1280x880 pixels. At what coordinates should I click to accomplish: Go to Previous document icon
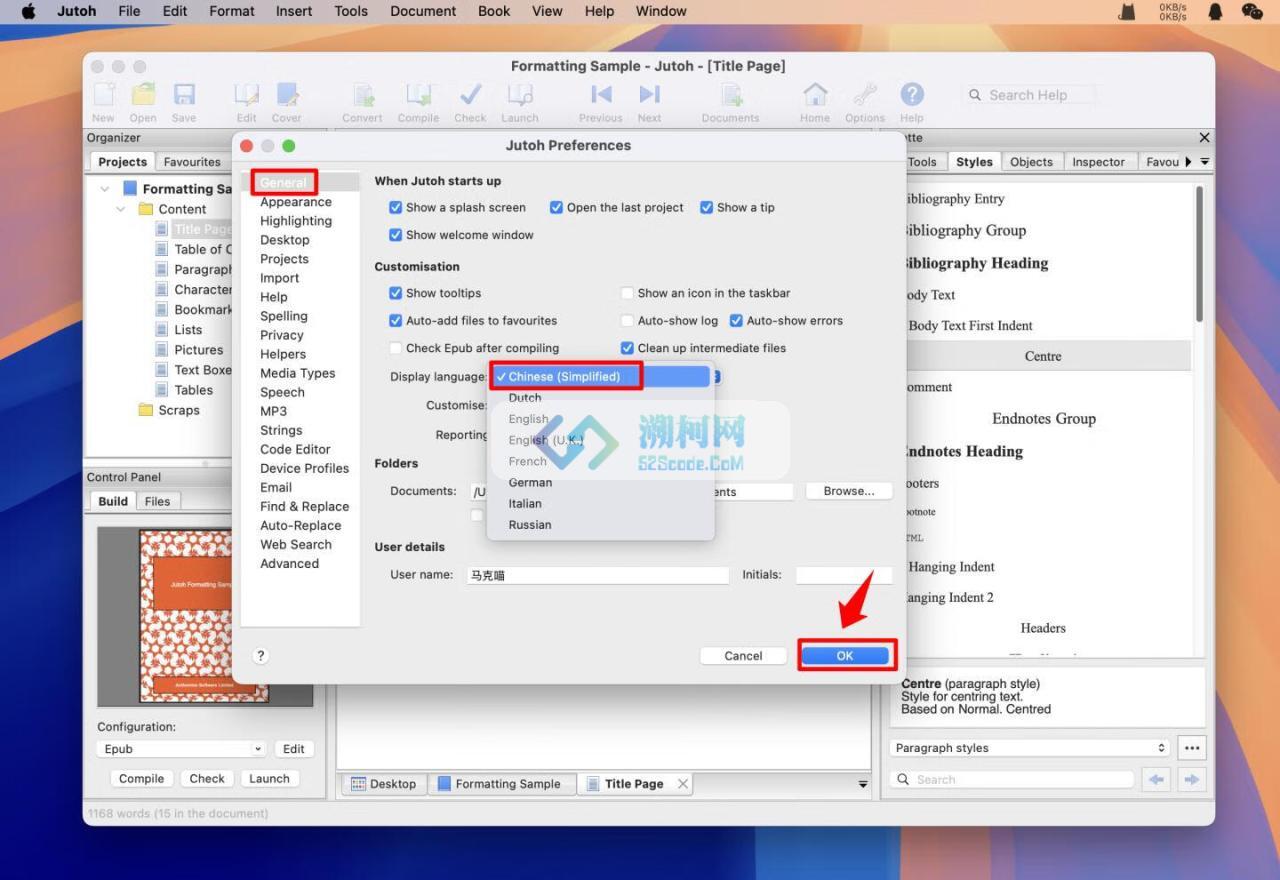(601, 94)
